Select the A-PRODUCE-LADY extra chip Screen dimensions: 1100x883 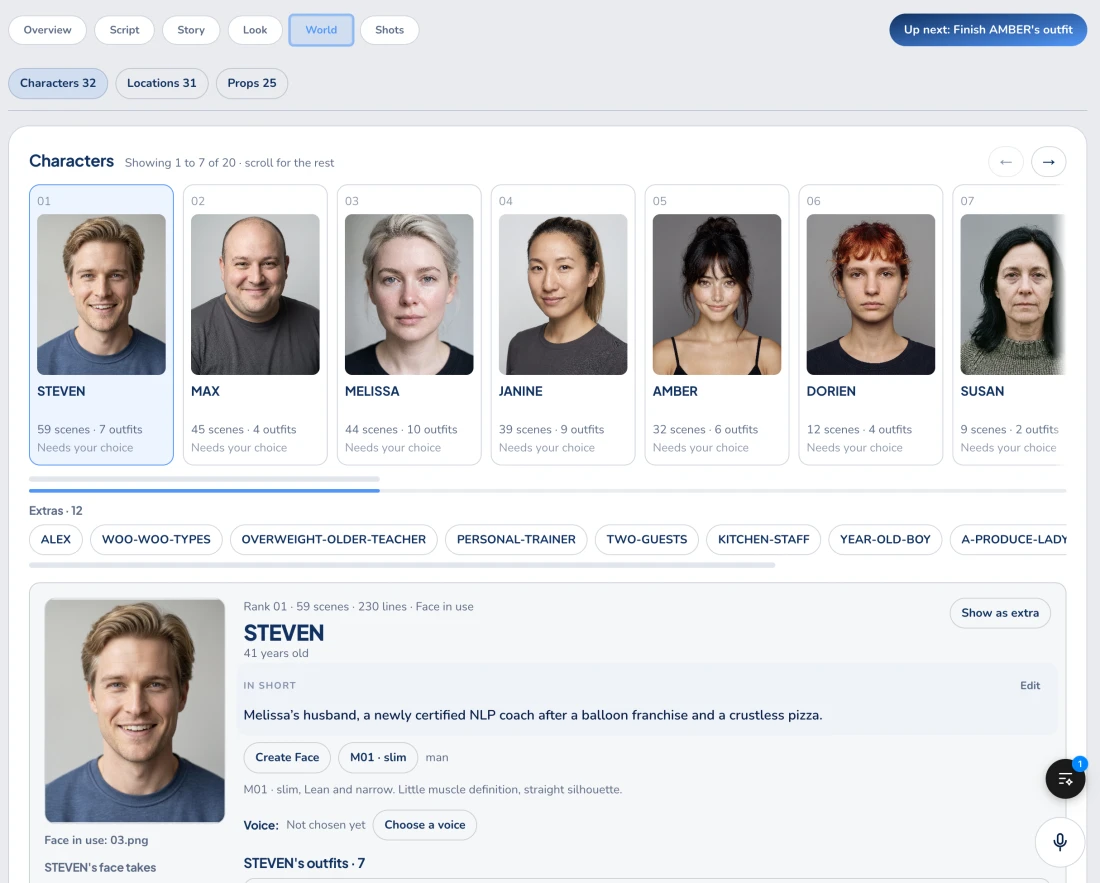[1009, 540]
